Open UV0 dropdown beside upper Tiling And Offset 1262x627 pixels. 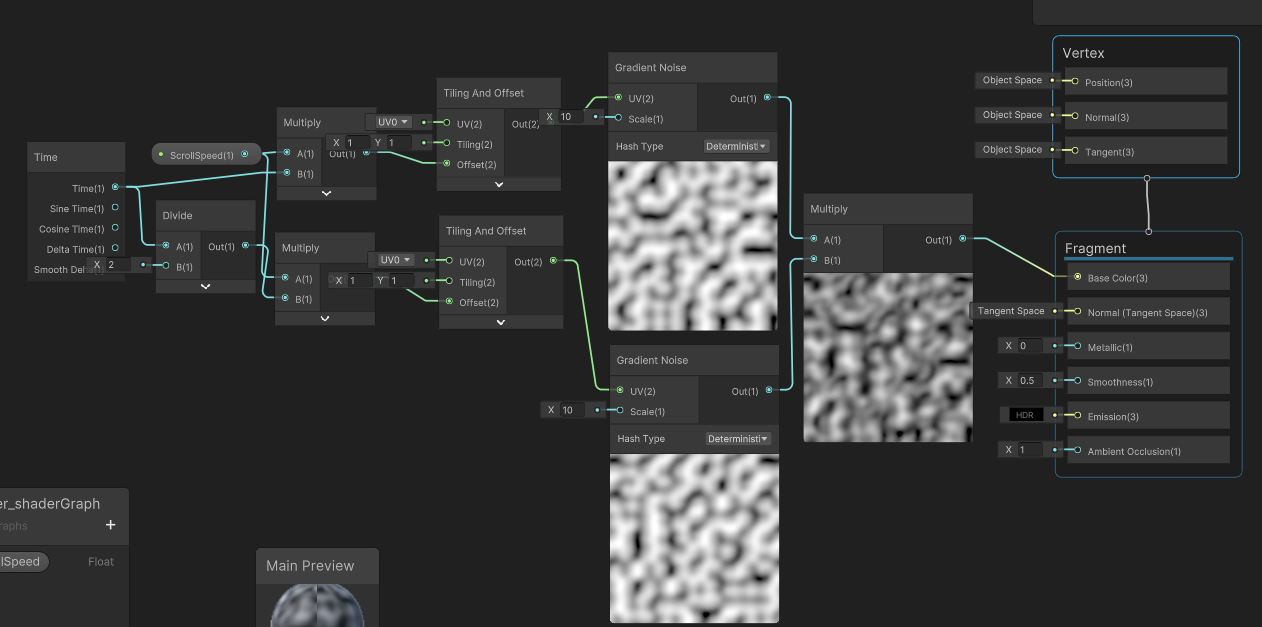tap(391, 122)
